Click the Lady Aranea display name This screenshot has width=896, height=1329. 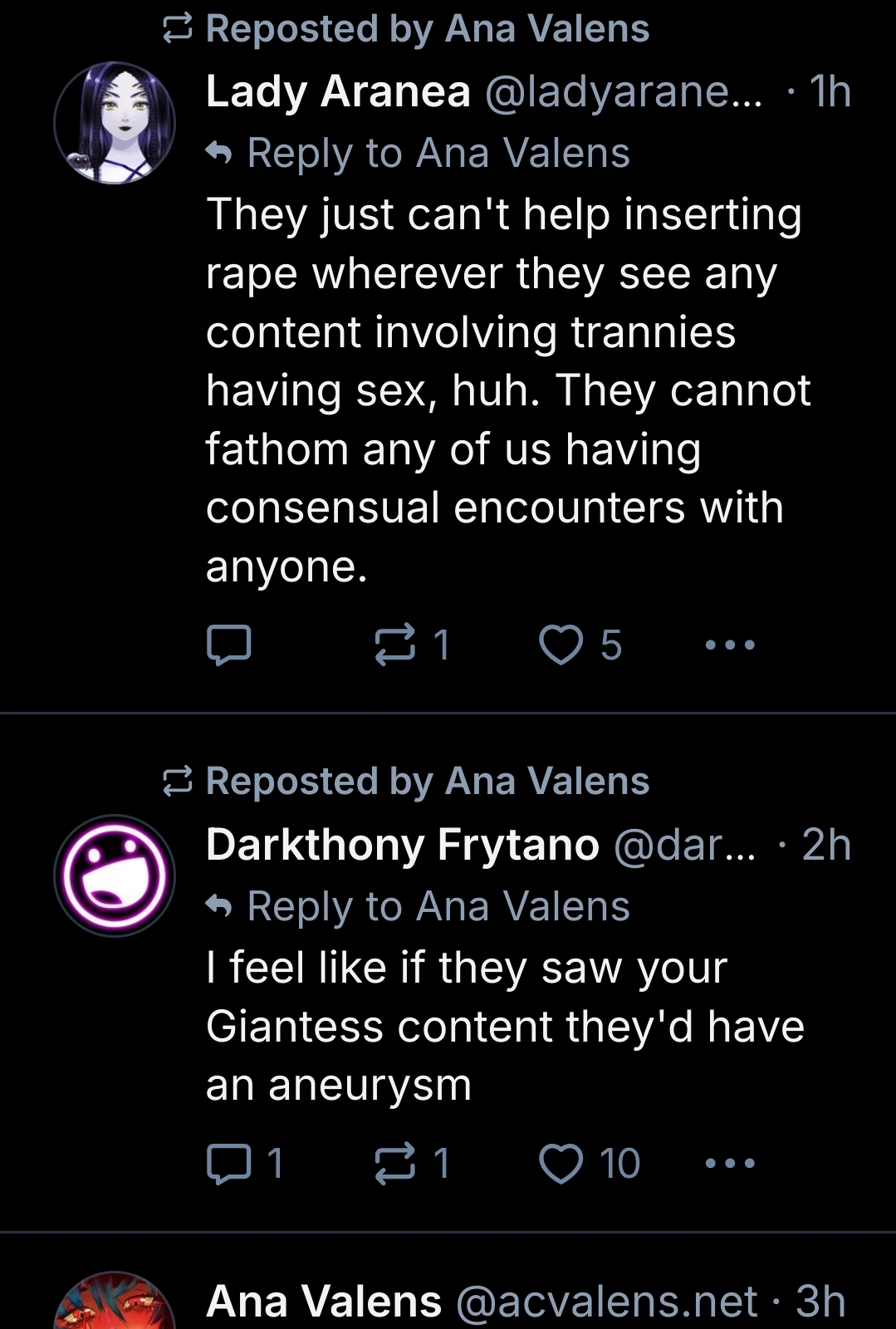pos(338,91)
